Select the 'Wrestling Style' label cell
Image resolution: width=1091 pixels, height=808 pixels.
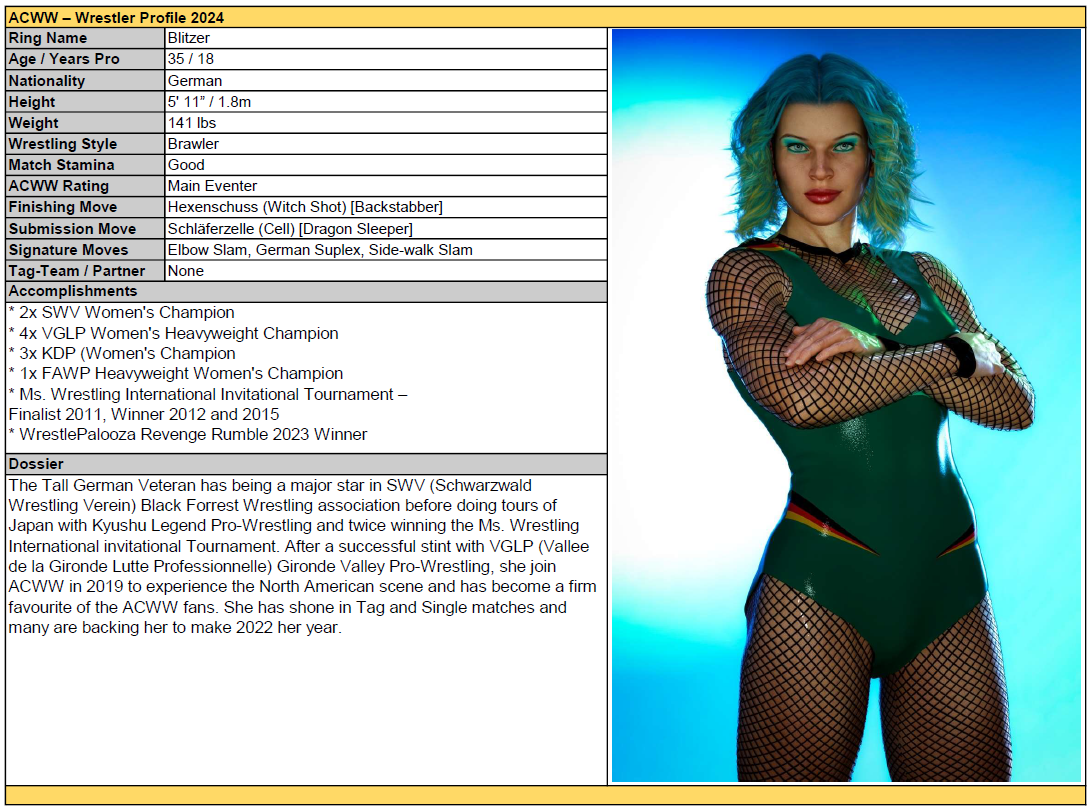85,144
